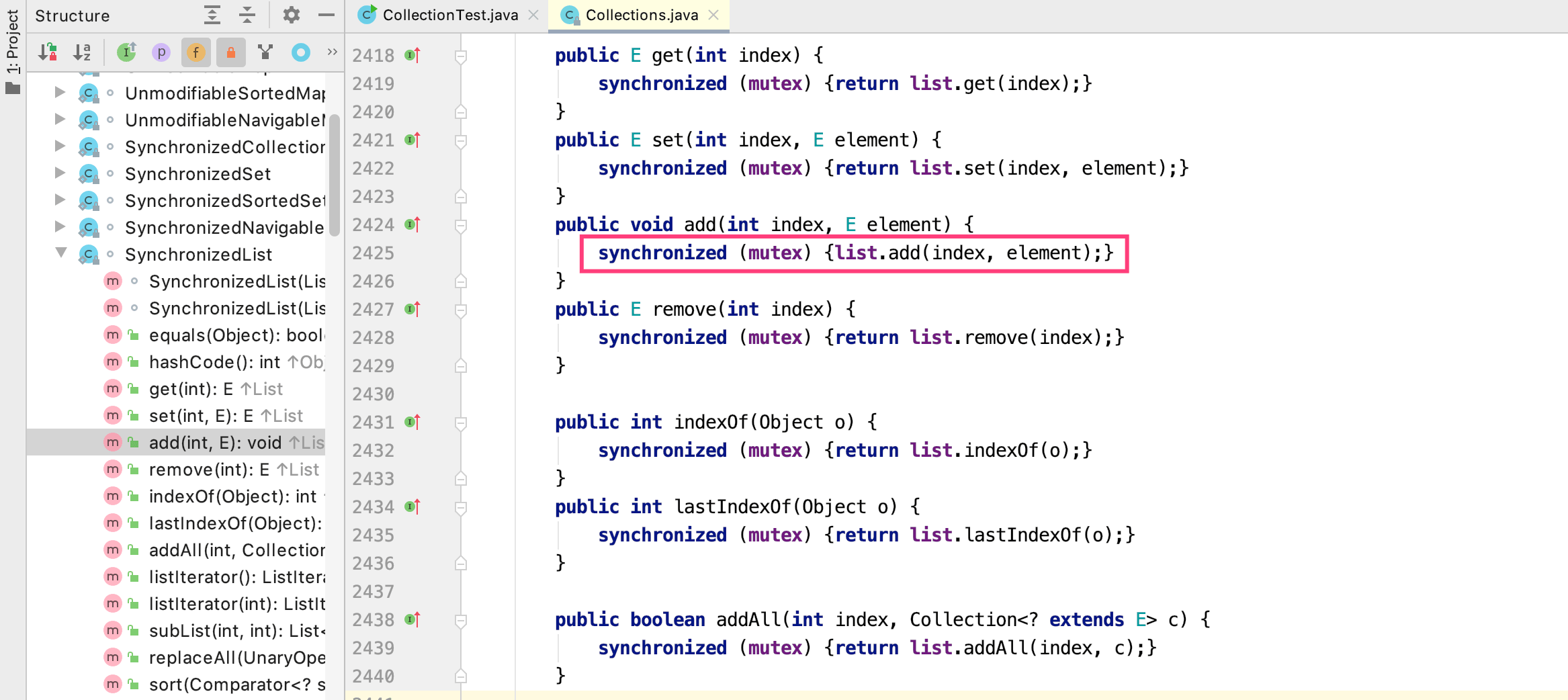Expand SynchronizedSortedSet node
The width and height of the screenshot is (1568, 700).
click(60, 200)
